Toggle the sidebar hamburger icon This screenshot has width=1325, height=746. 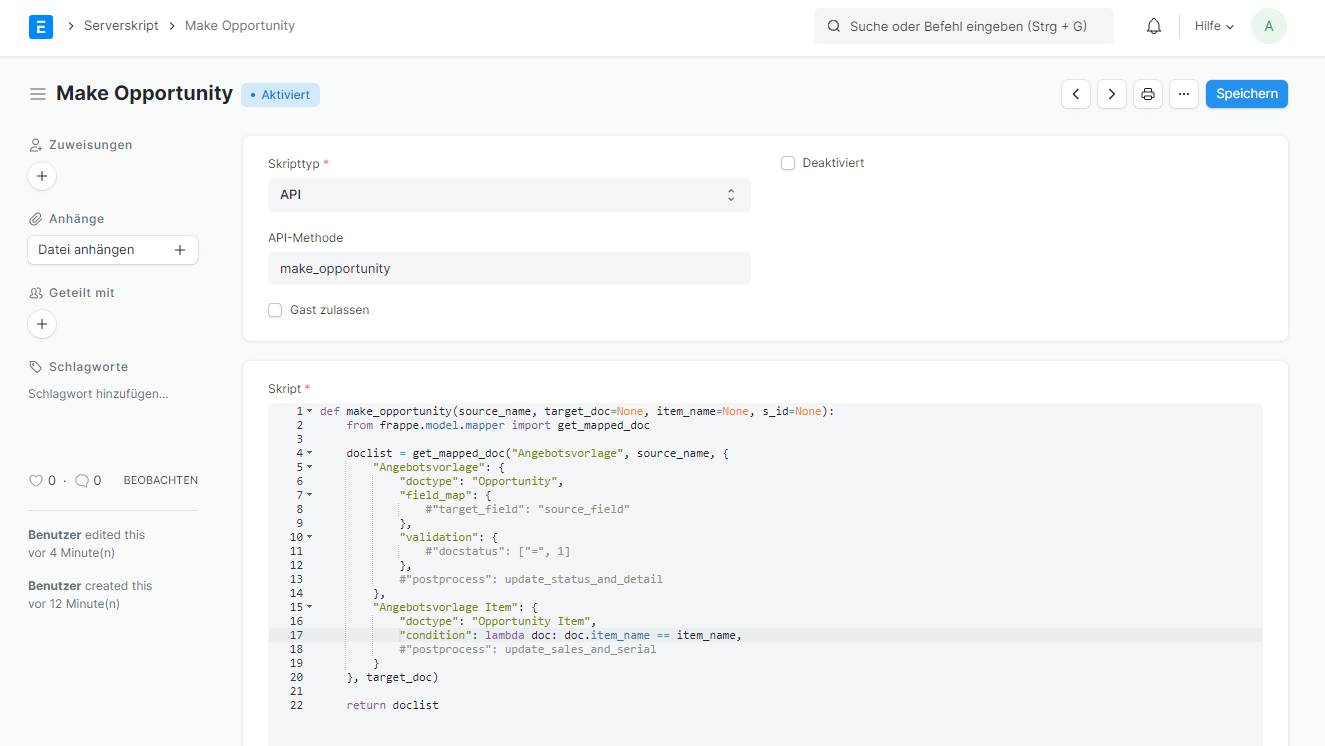click(x=38, y=94)
